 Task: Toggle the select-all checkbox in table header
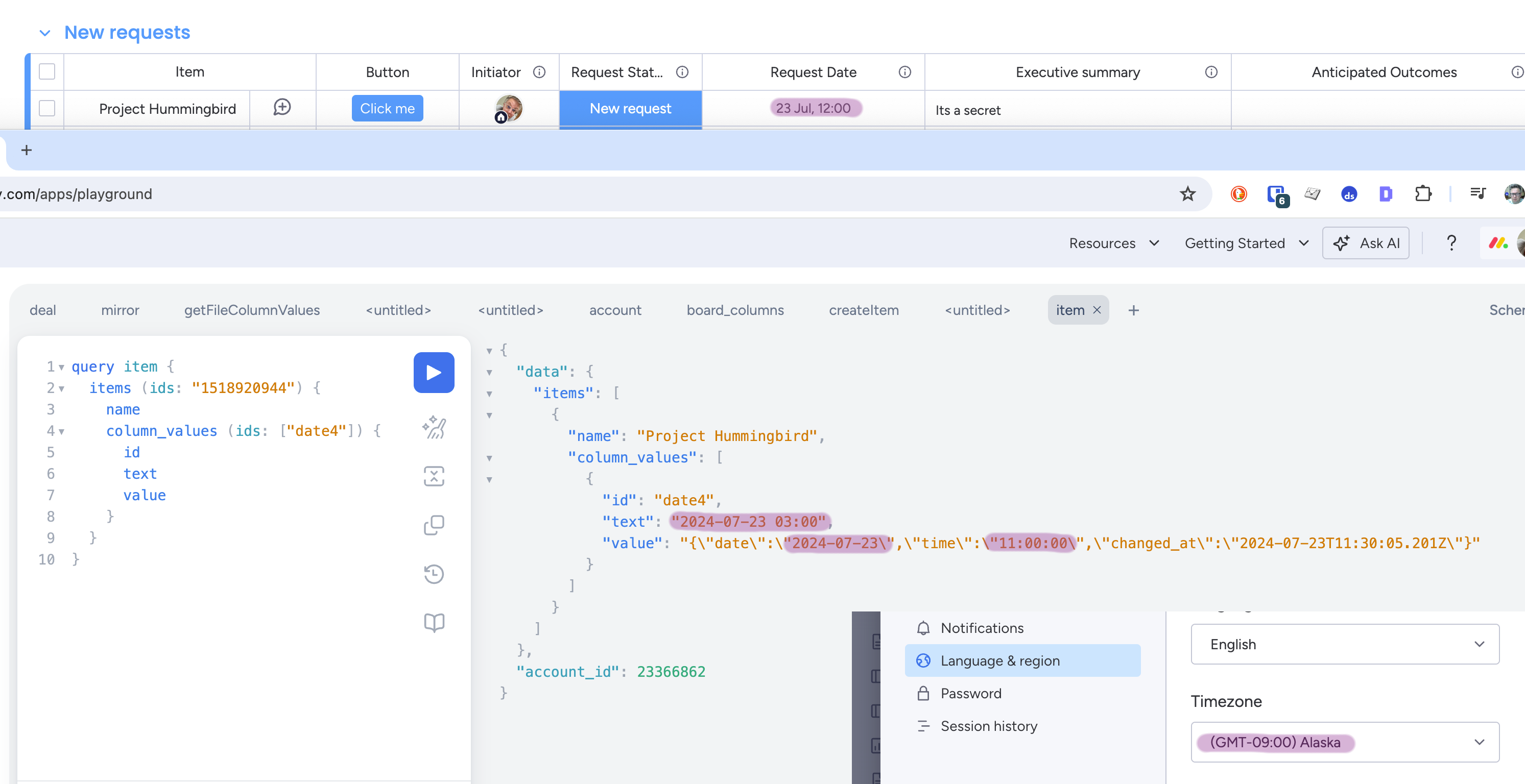click(x=47, y=71)
